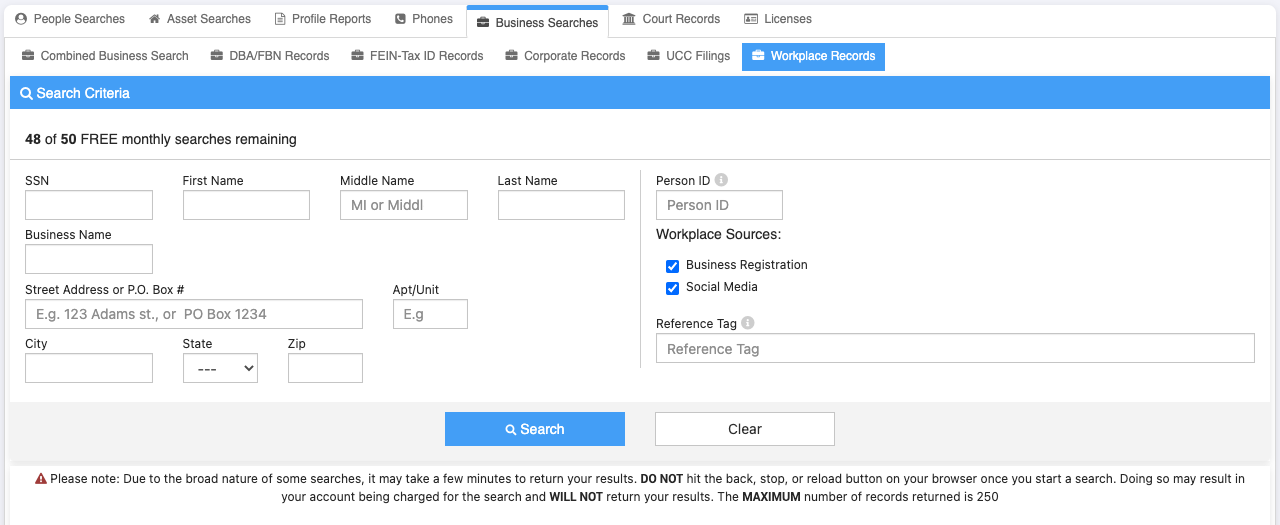The width and height of the screenshot is (1280, 525).
Task: Open the DBA/FBN Records sub-tab
Action: [x=270, y=56]
